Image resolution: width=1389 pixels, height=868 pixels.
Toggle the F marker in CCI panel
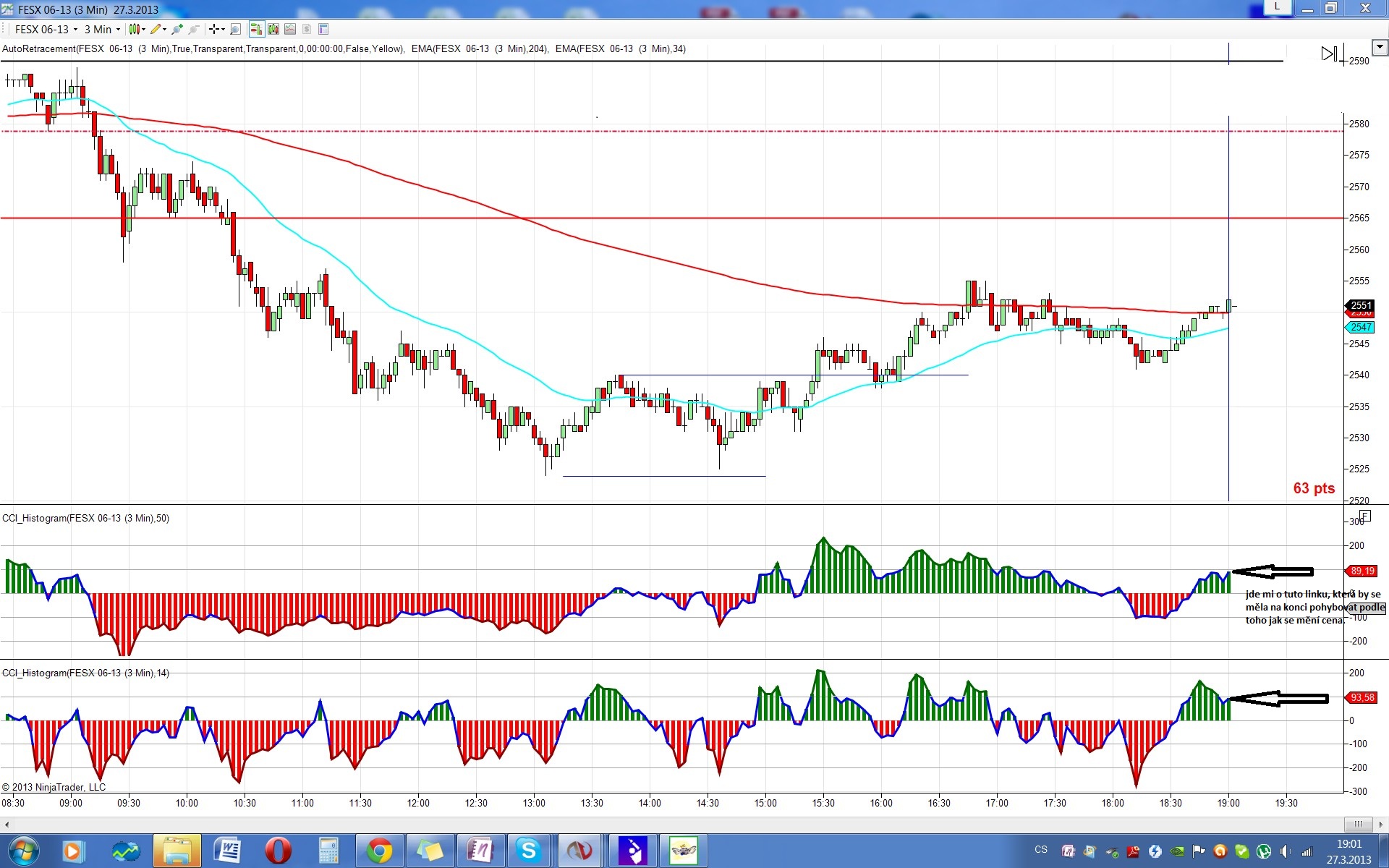pyautogui.click(x=1365, y=516)
